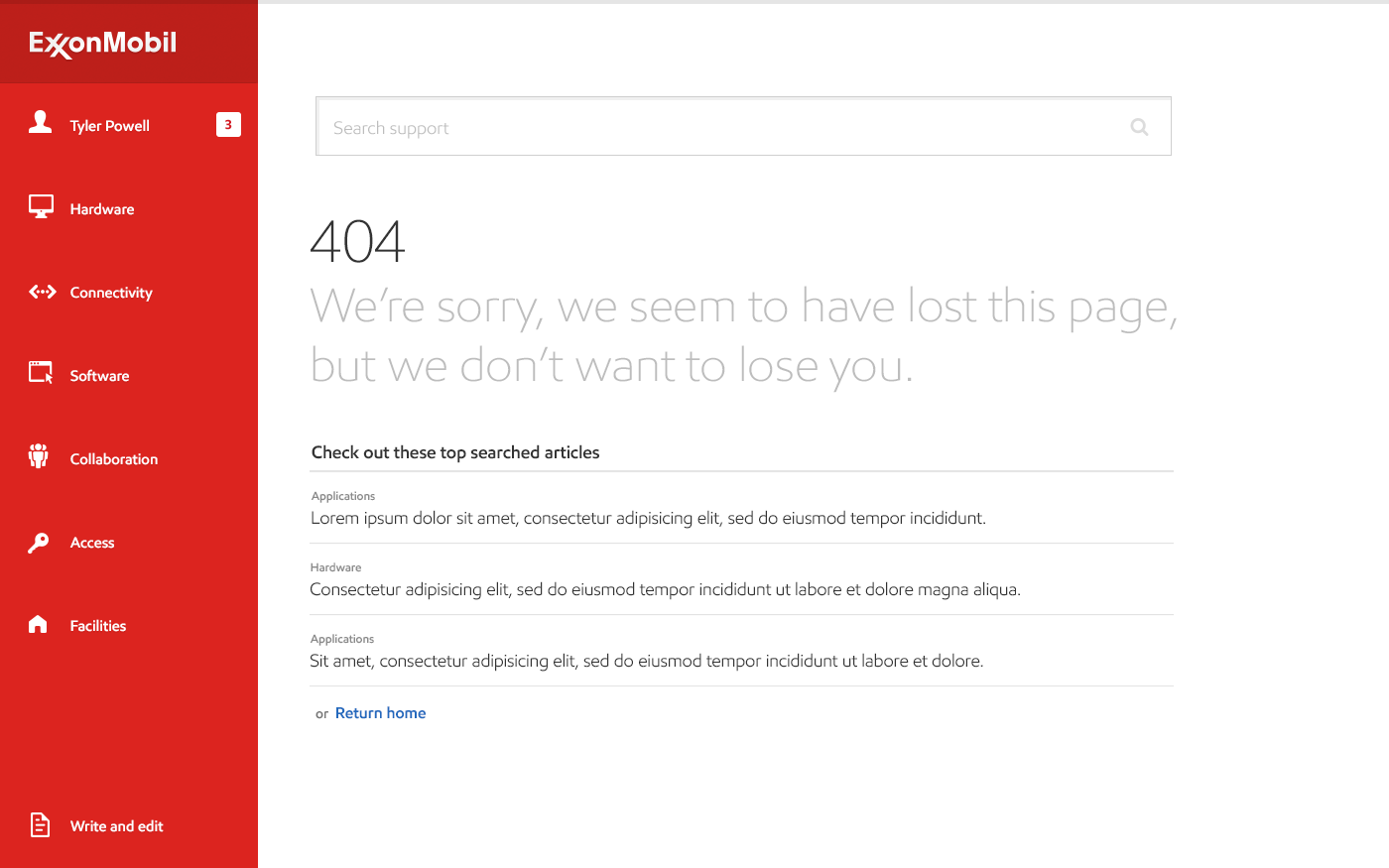This screenshot has width=1389, height=868.
Task: Click the Connectivity arrows icon
Action: 42,292
